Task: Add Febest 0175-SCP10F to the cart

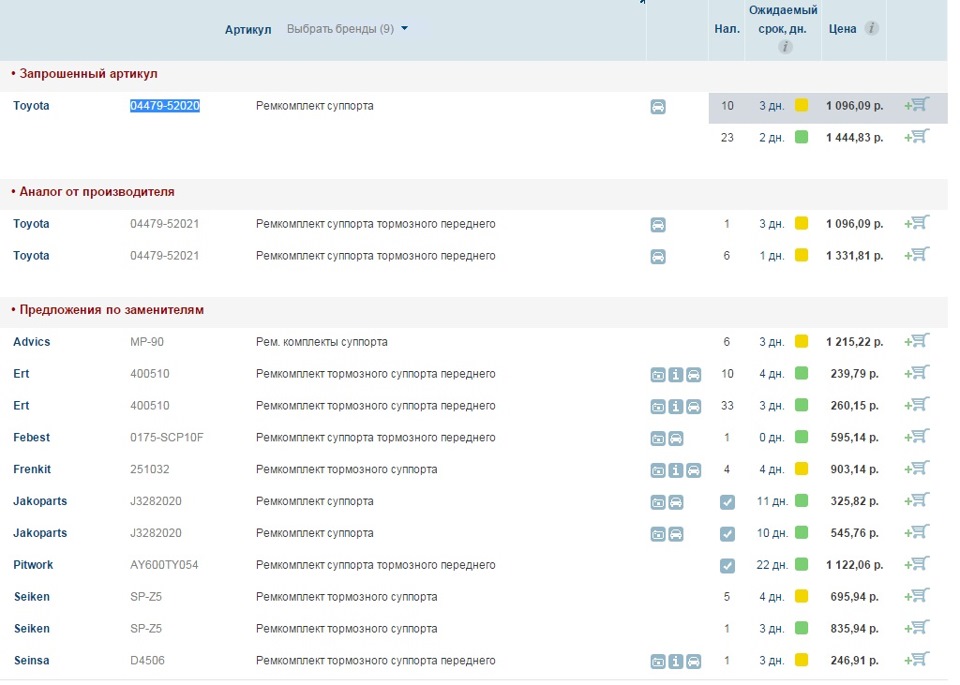Action: coord(917,437)
